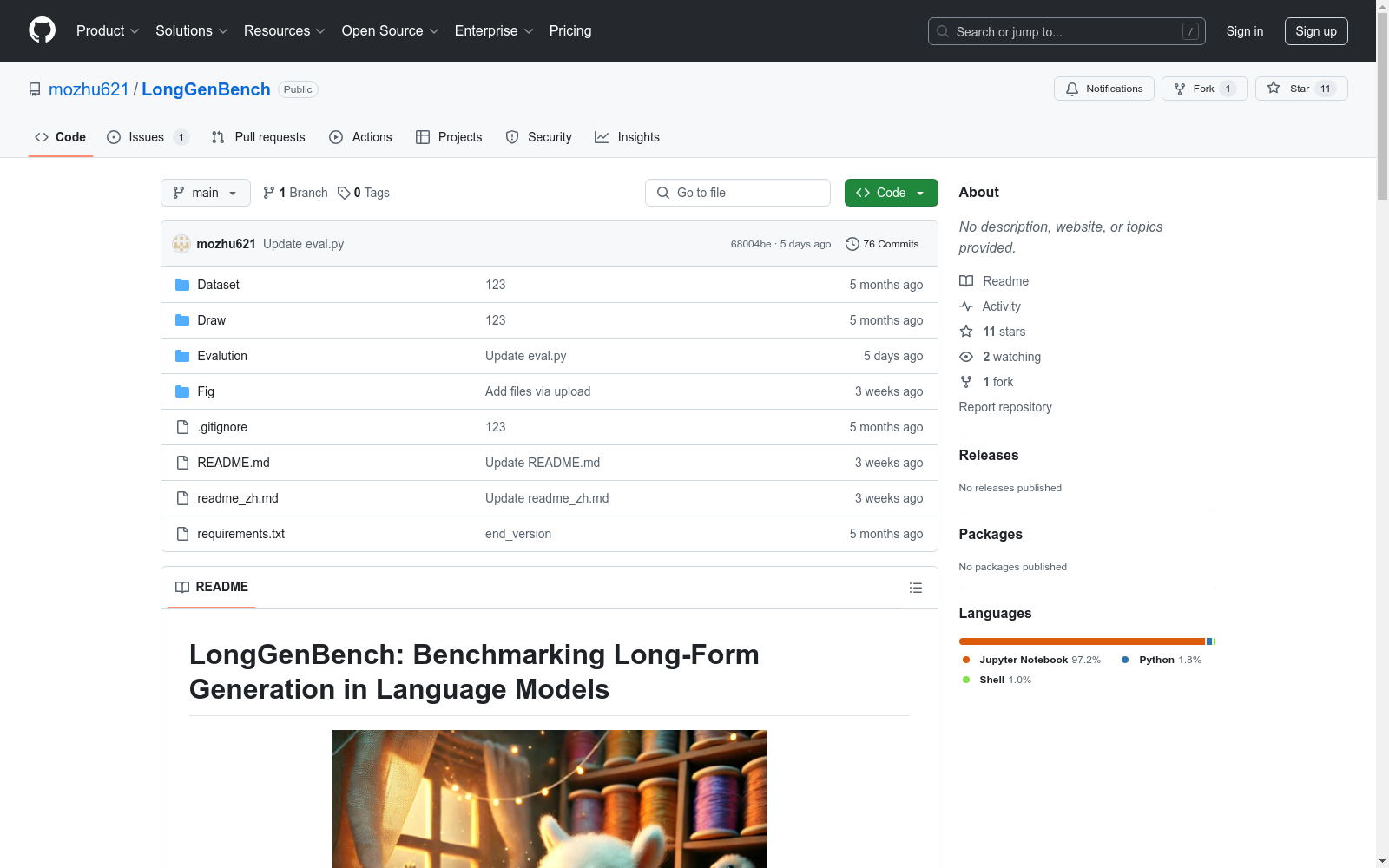
Task: Click the commit history clock icon
Action: pos(852,244)
